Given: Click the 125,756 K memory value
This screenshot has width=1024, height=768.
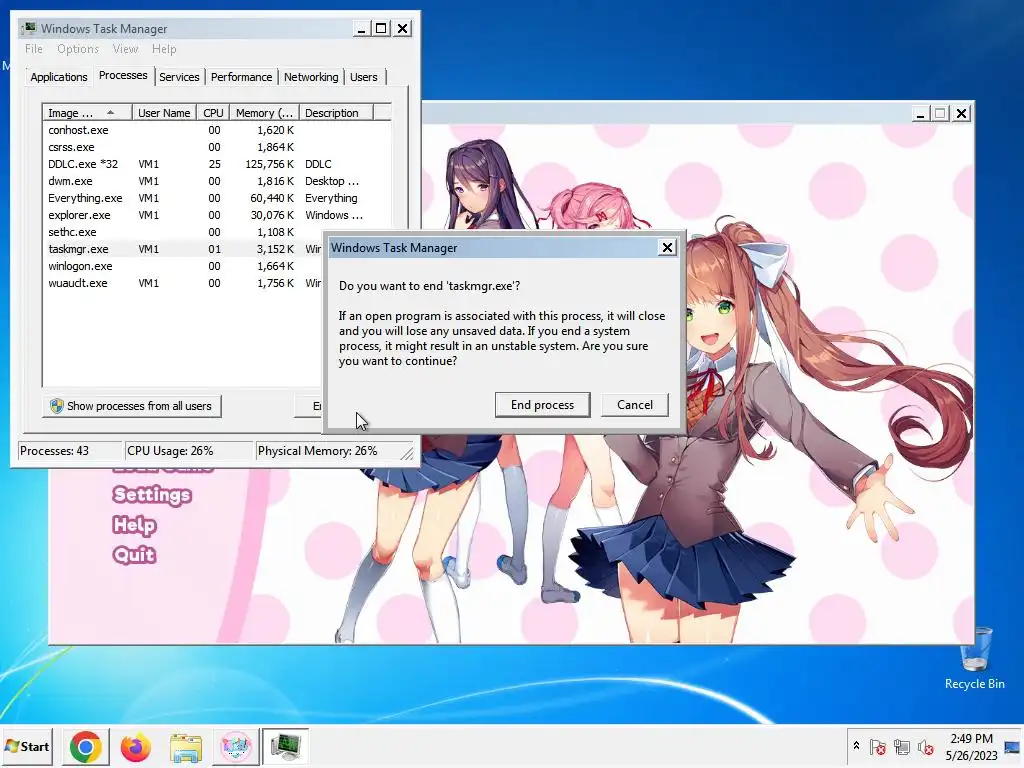Looking at the screenshot, I should [269, 164].
